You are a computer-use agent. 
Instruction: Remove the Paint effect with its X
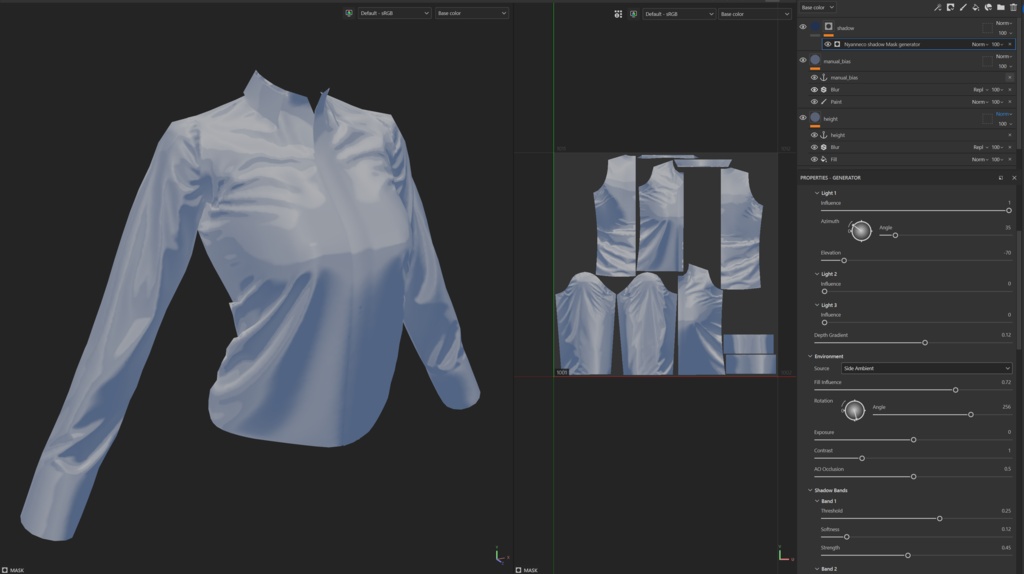click(x=1010, y=102)
